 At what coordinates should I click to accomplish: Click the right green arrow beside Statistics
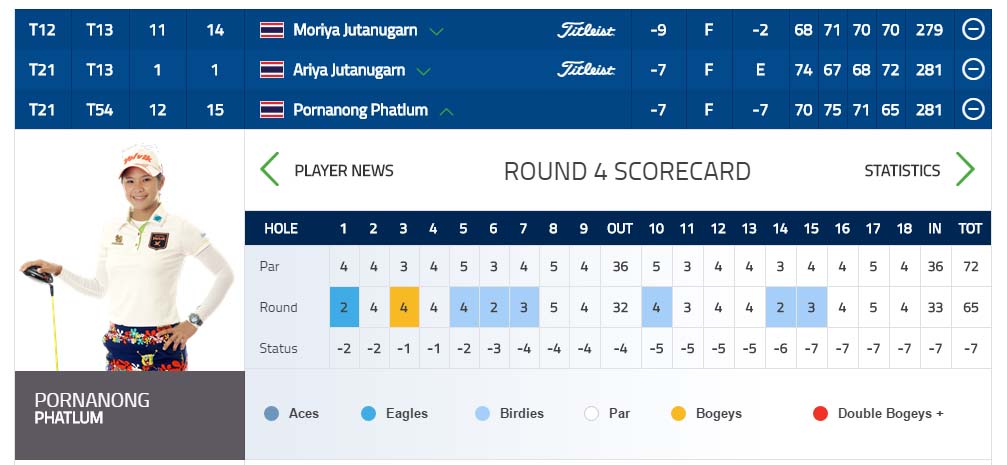click(x=965, y=170)
